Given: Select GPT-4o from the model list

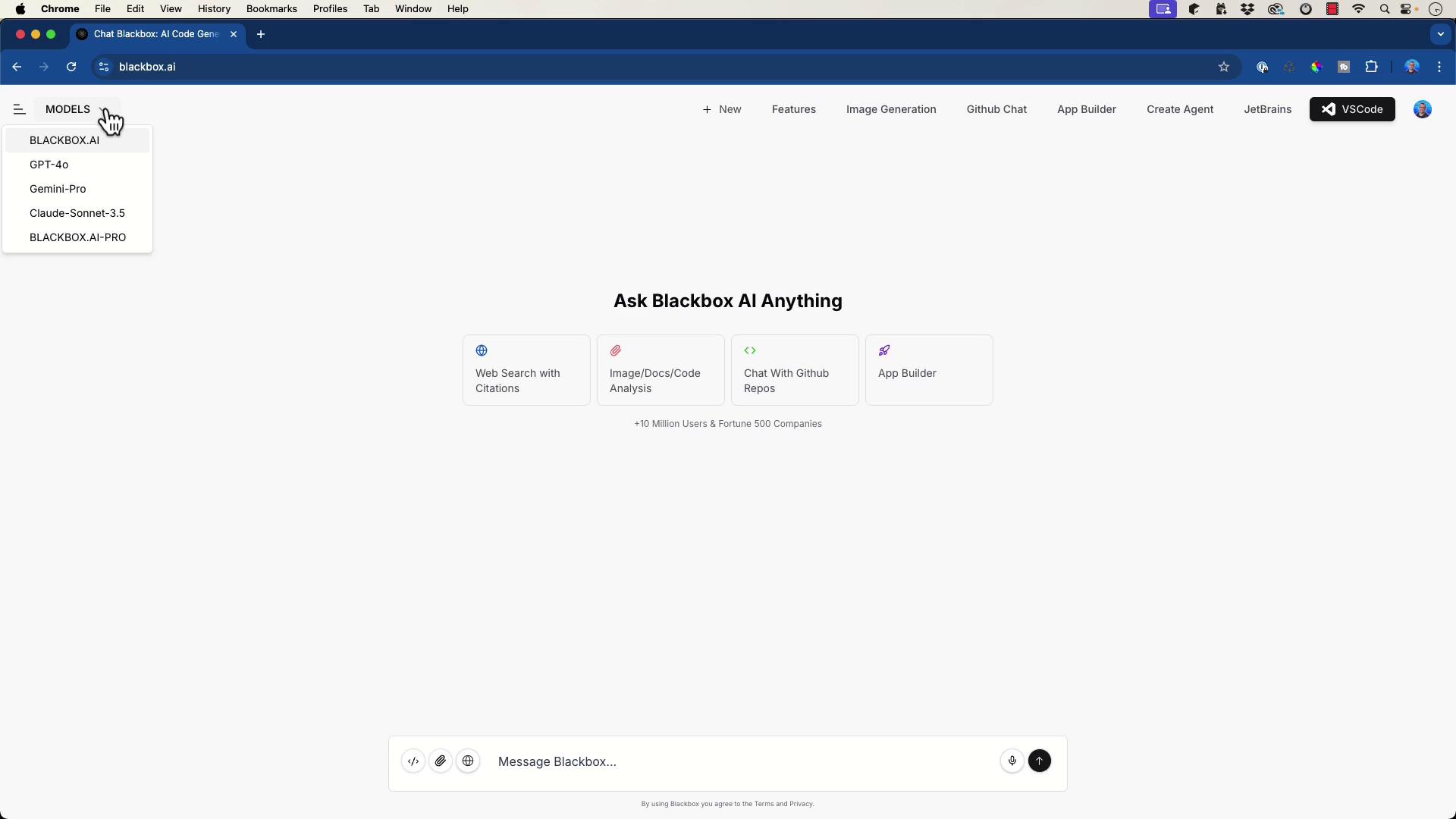Looking at the screenshot, I should pyautogui.click(x=49, y=165).
